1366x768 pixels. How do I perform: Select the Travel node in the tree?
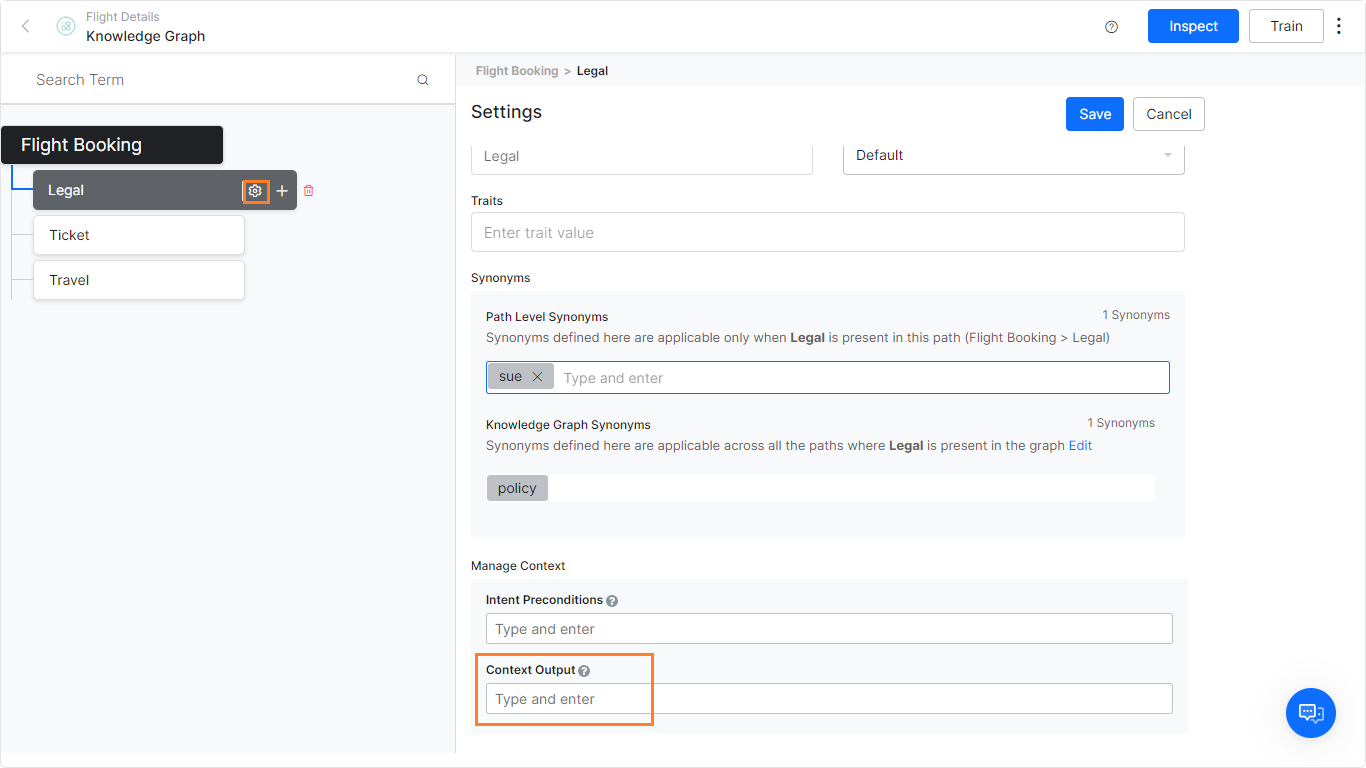[138, 280]
